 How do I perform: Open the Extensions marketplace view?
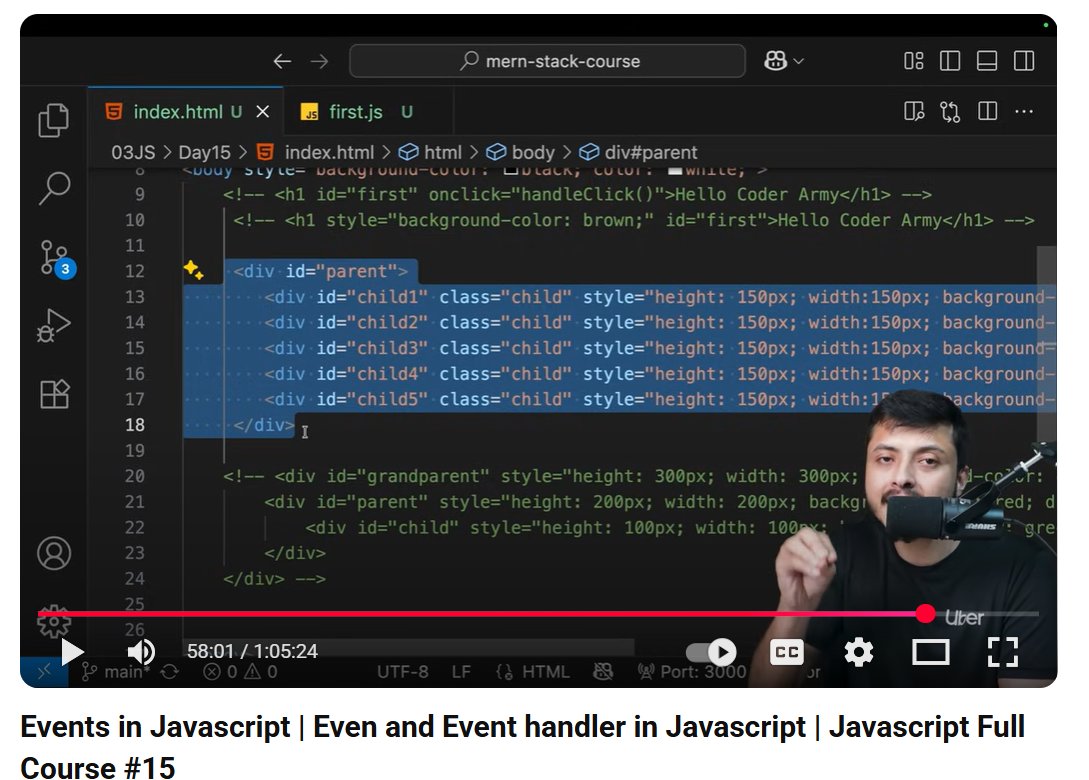[x=54, y=394]
